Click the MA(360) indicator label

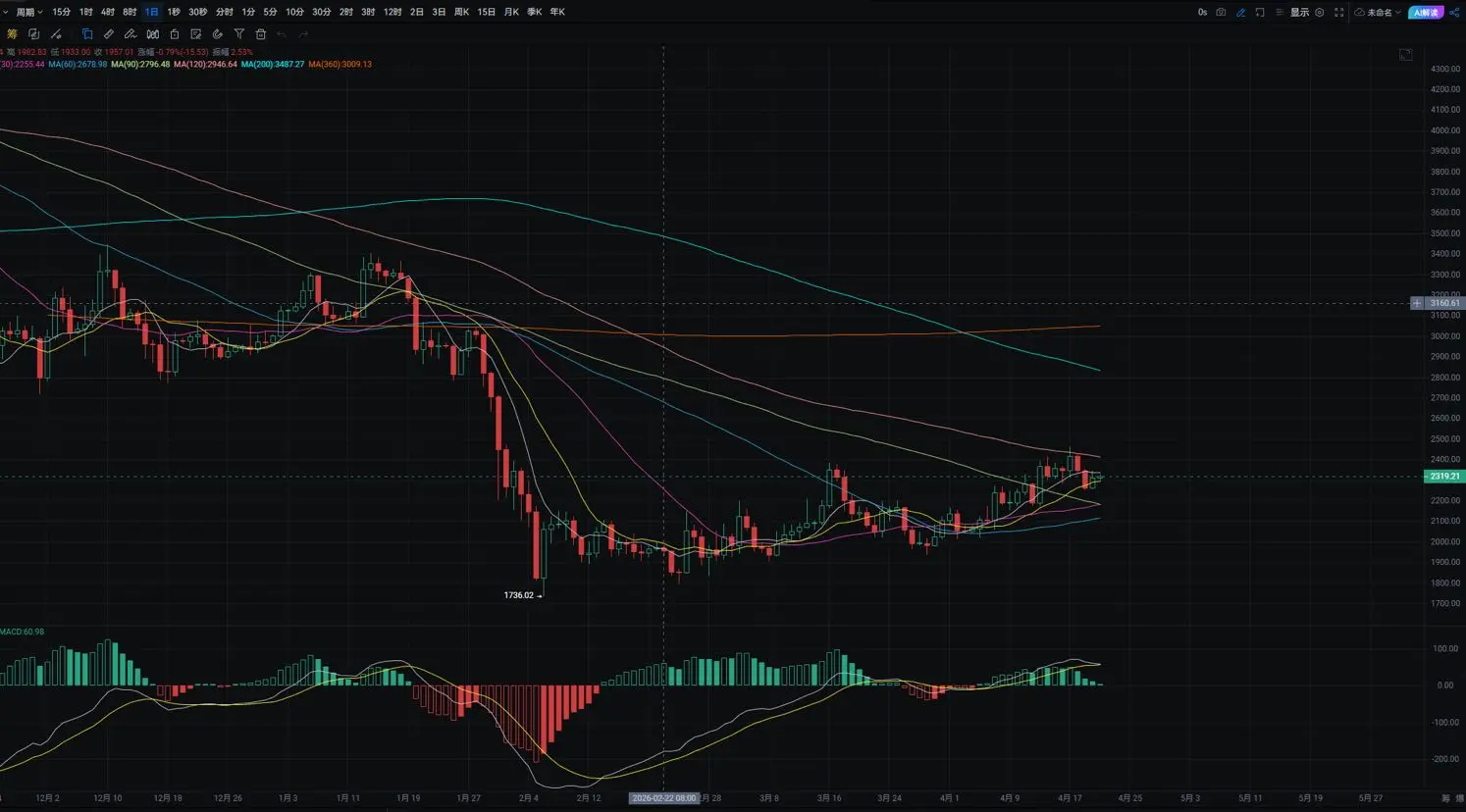pos(340,65)
